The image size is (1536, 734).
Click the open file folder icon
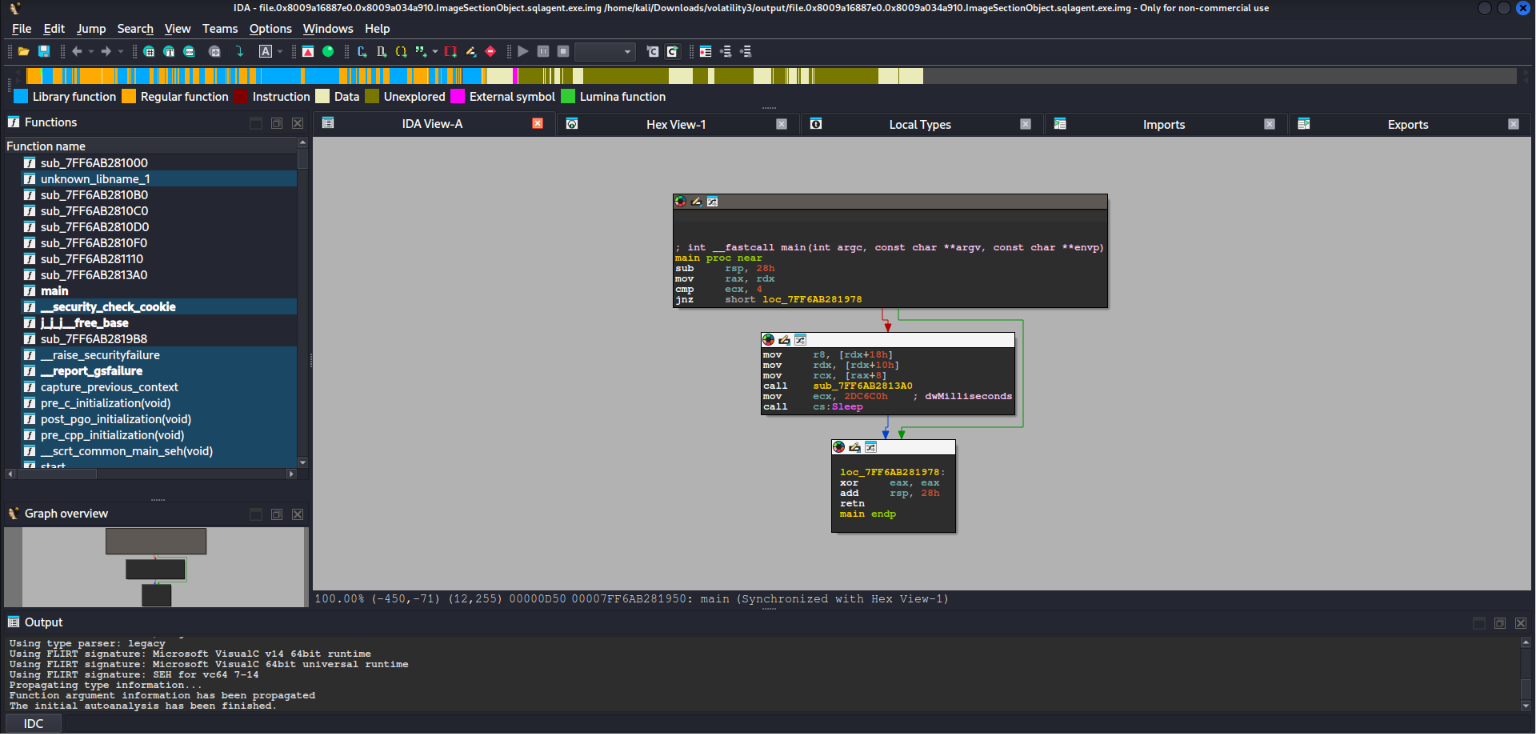(23, 51)
